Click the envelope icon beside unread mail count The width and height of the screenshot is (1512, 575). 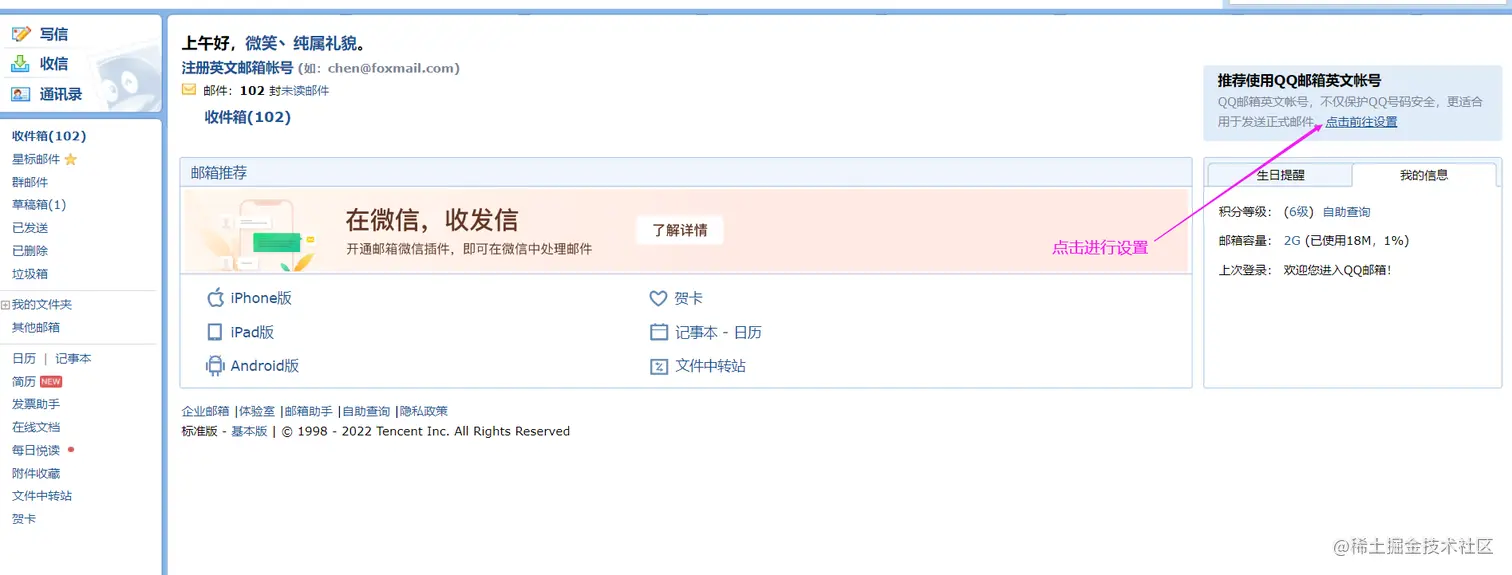click(x=189, y=89)
